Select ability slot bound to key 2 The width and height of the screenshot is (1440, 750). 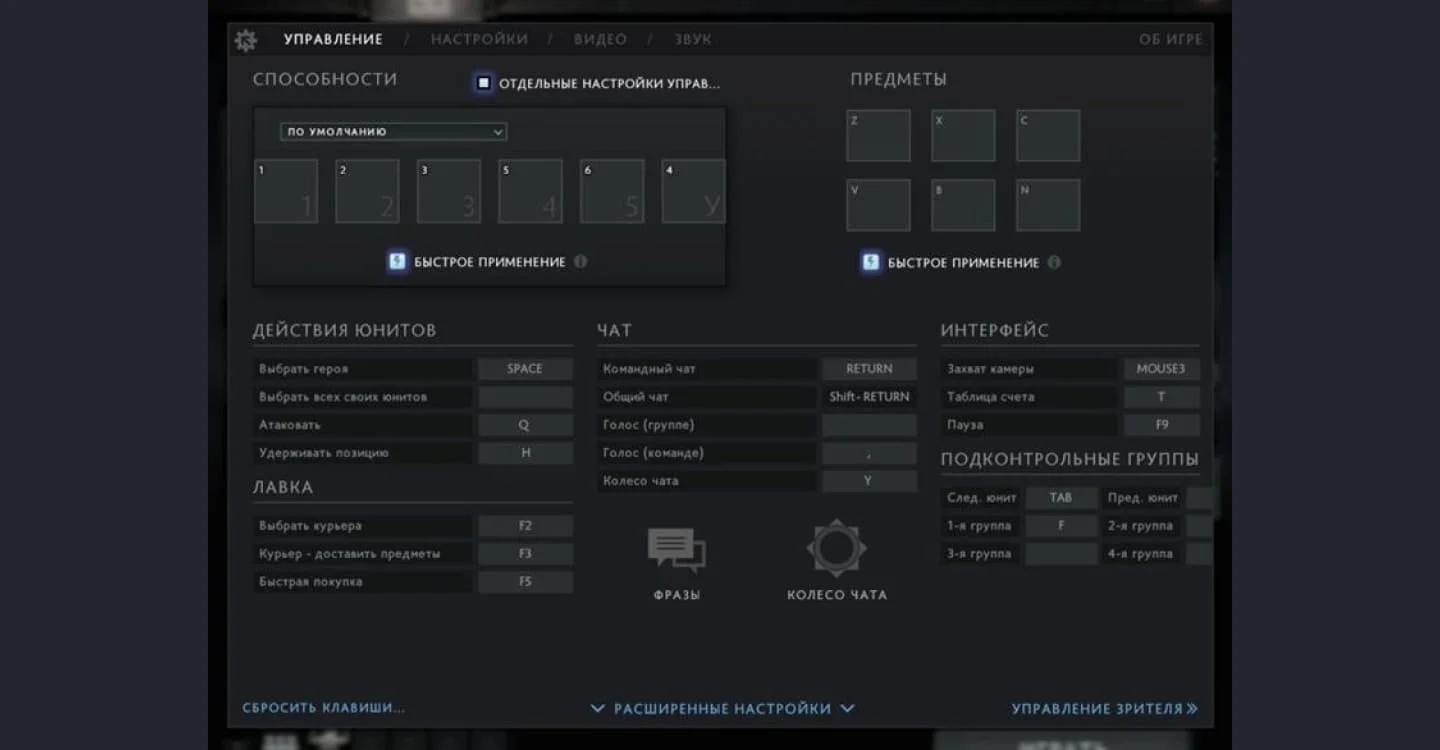click(367, 191)
